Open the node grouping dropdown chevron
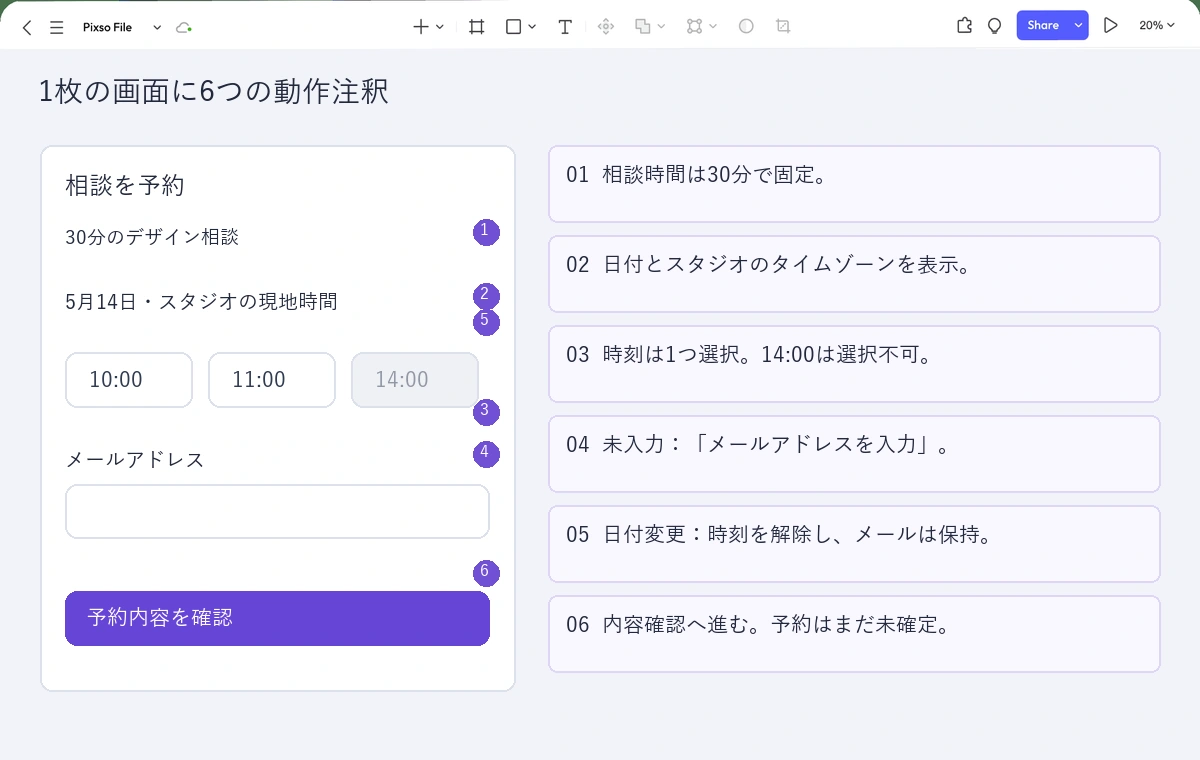The height and width of the screenshot is (760, 1200). (x=713, y=27)
